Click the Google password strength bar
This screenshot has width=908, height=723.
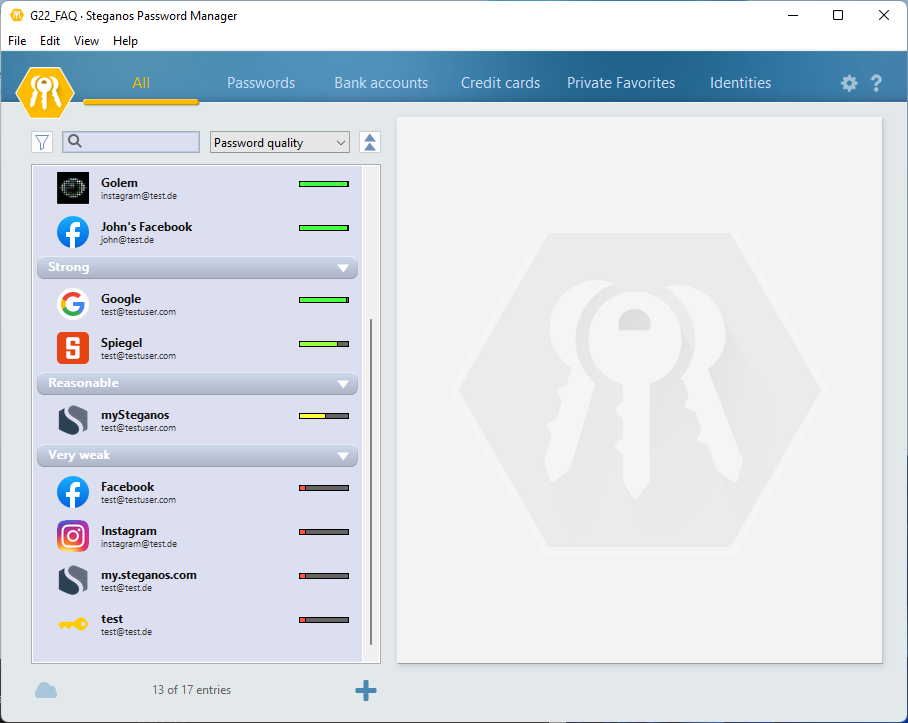coord(323,300)
